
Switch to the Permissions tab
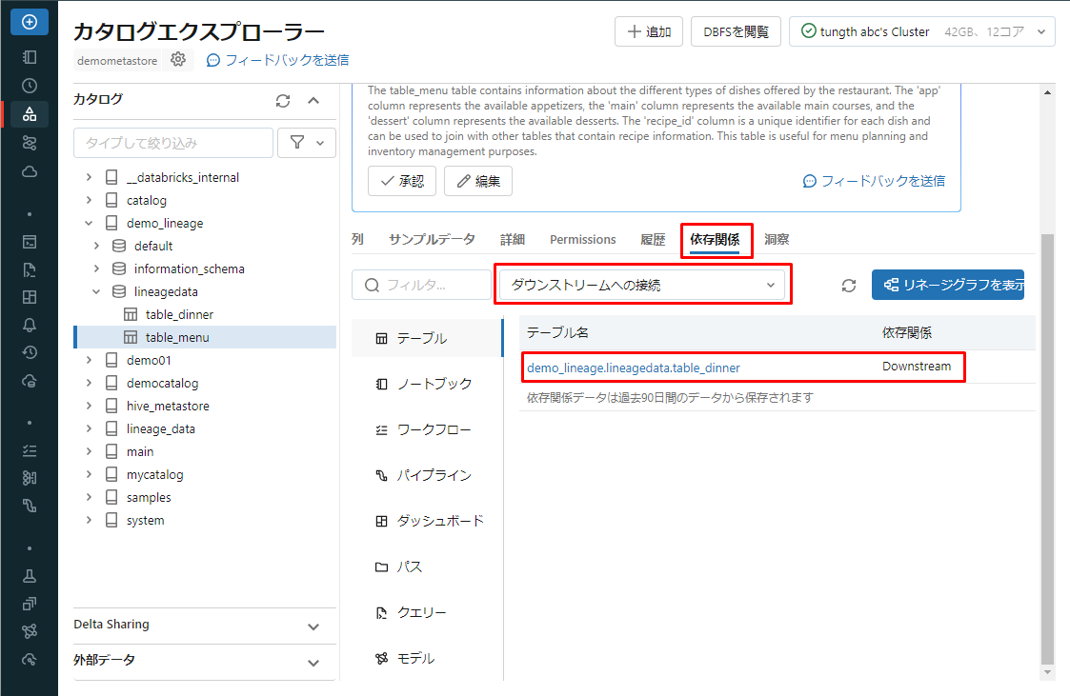(x=582, y=240)
